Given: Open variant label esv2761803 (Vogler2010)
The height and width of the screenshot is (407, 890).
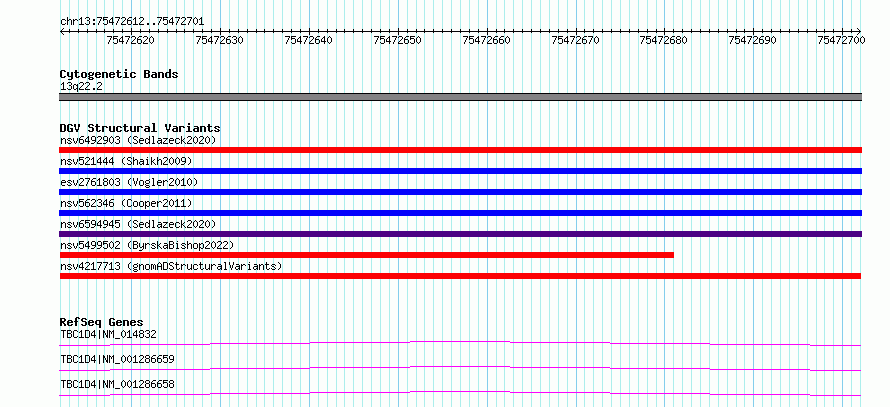Looking at the screenshot, I should click(129, 182).
